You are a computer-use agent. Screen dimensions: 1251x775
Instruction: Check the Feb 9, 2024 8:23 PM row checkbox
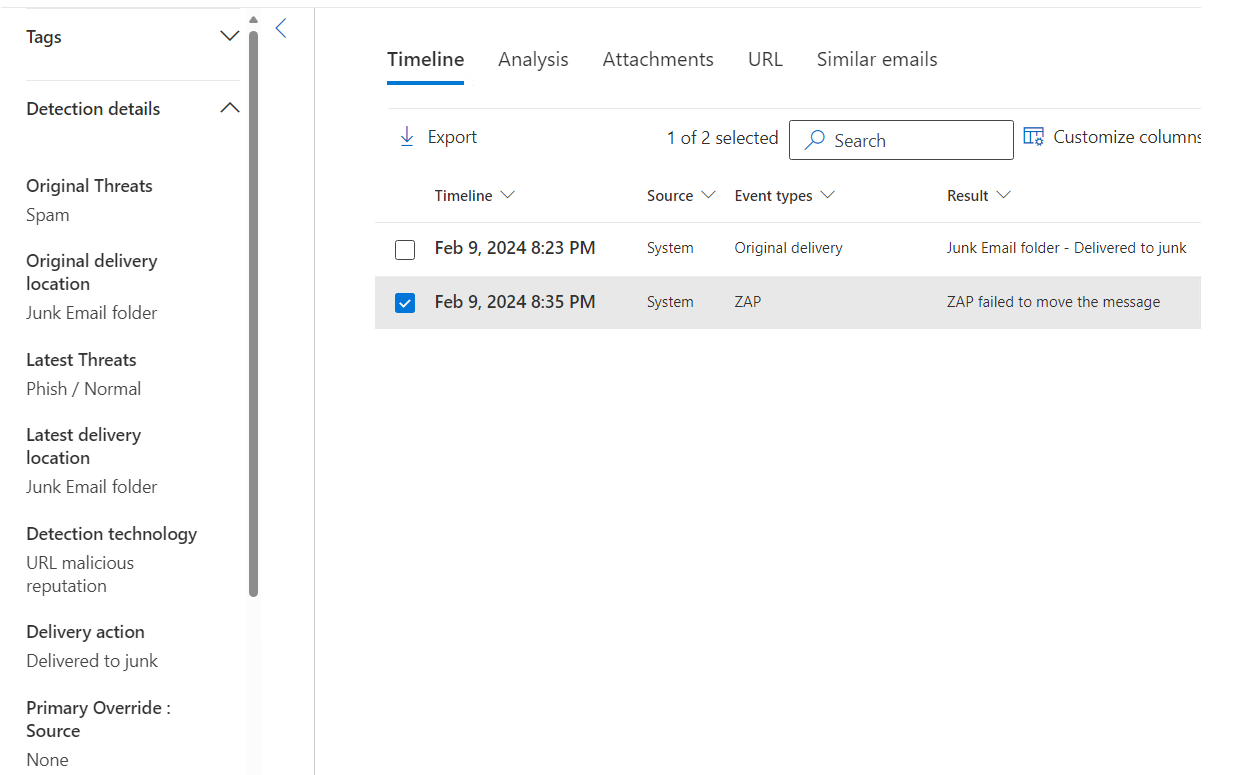(405, 249)
